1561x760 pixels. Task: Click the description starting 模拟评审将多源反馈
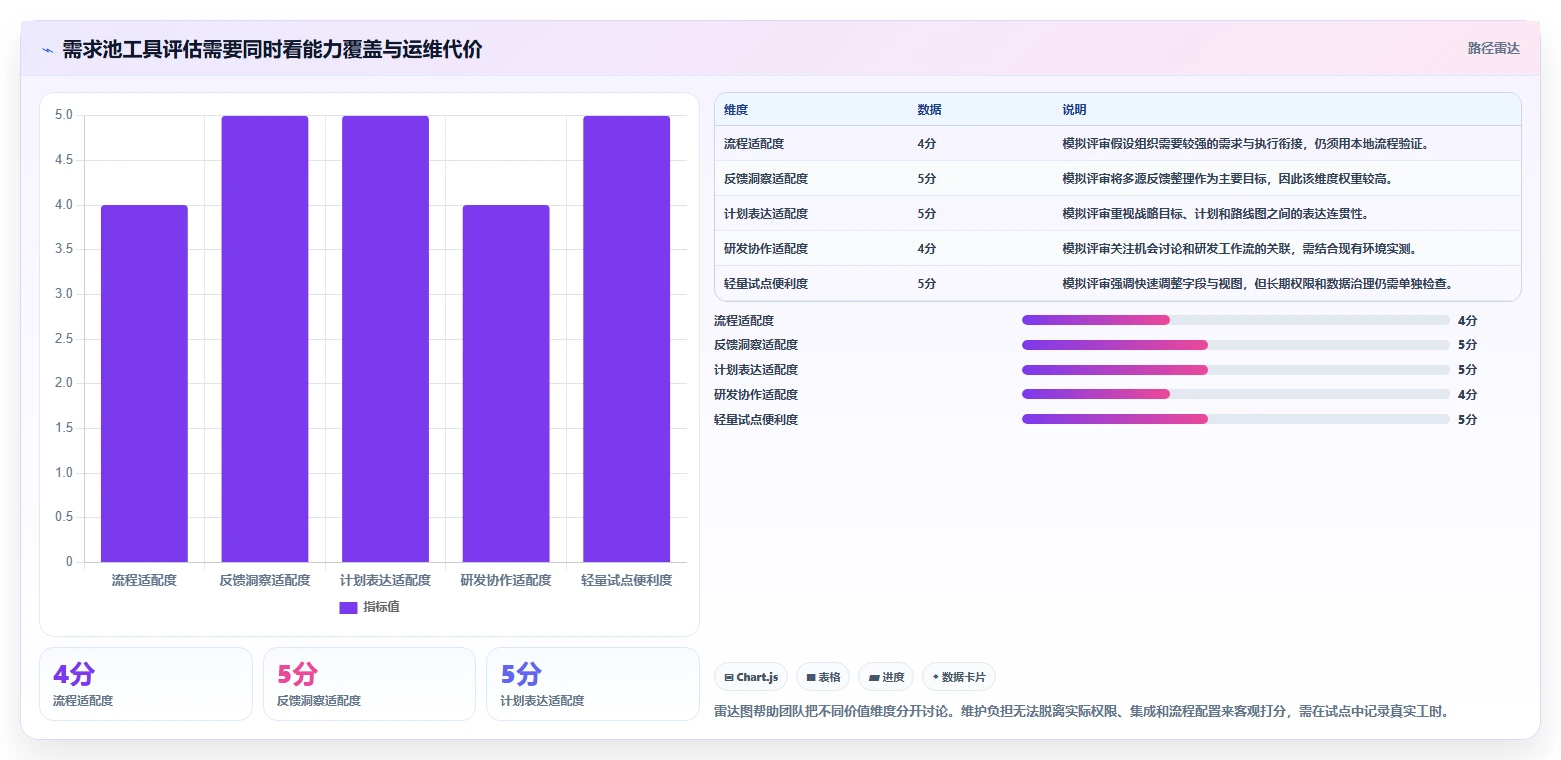tap(1227, 179)
